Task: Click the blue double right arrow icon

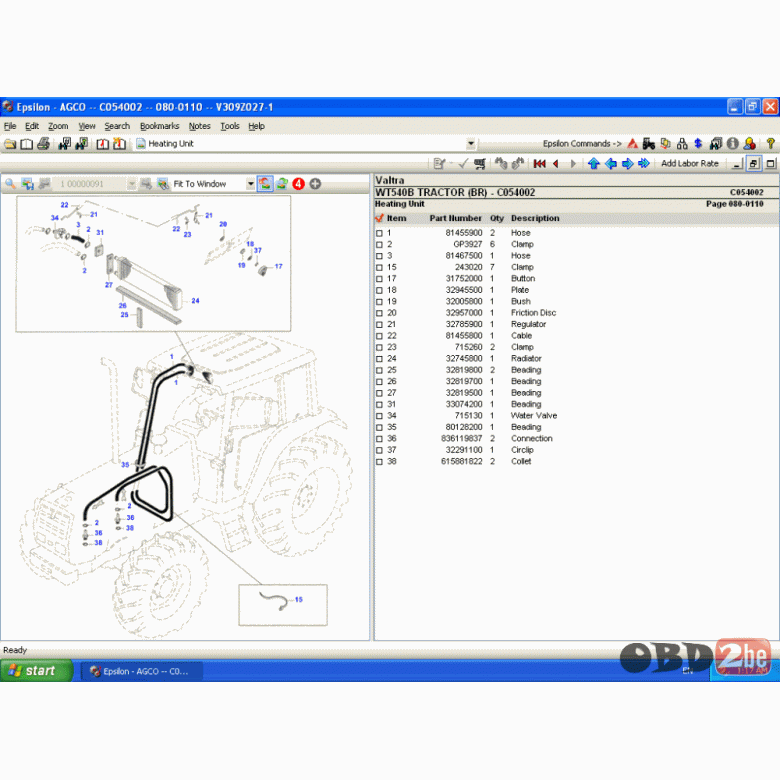Action: pos(644,164)
